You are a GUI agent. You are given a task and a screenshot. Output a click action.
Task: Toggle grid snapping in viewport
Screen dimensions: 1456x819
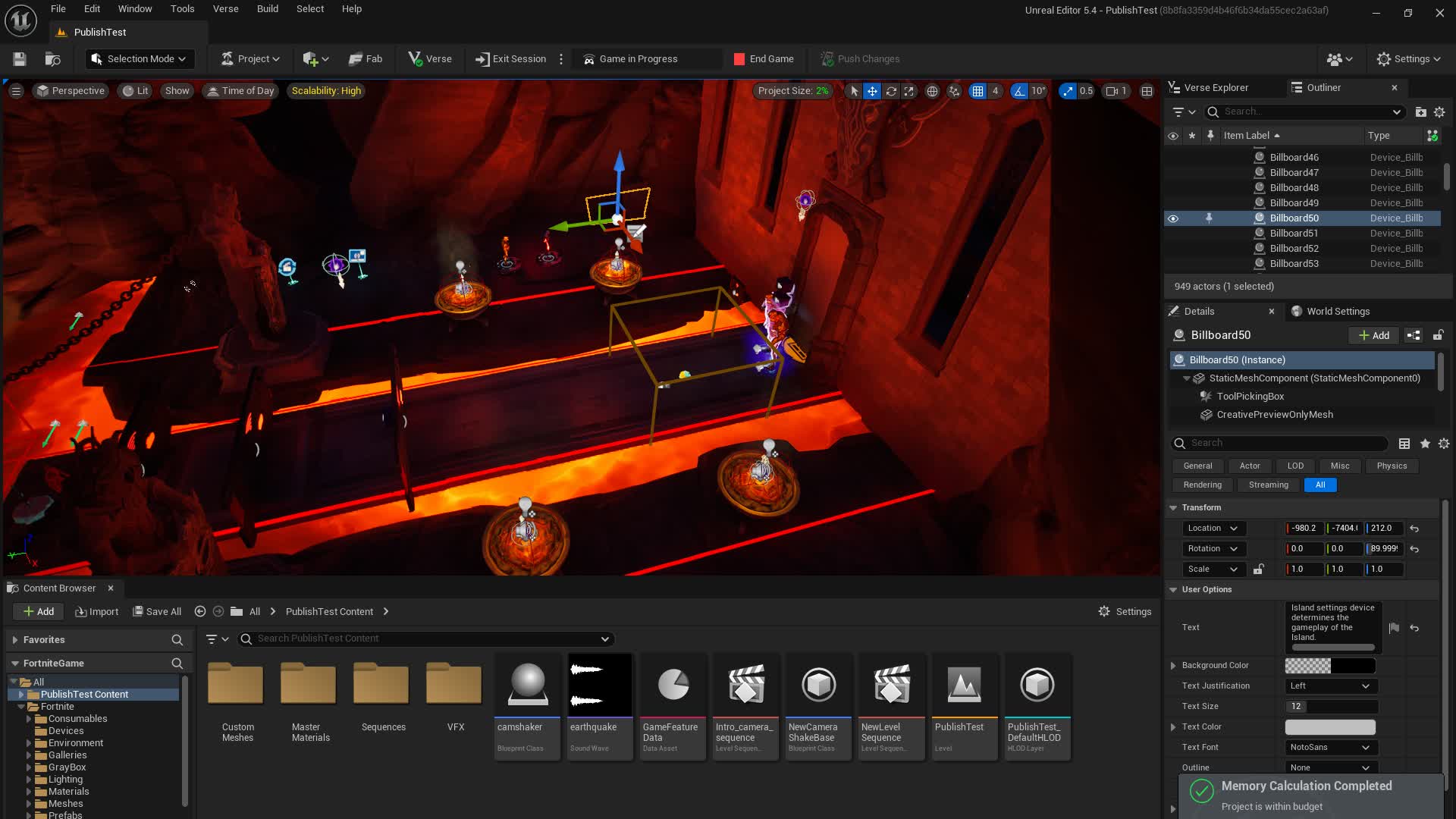click(x=977, y=91)
